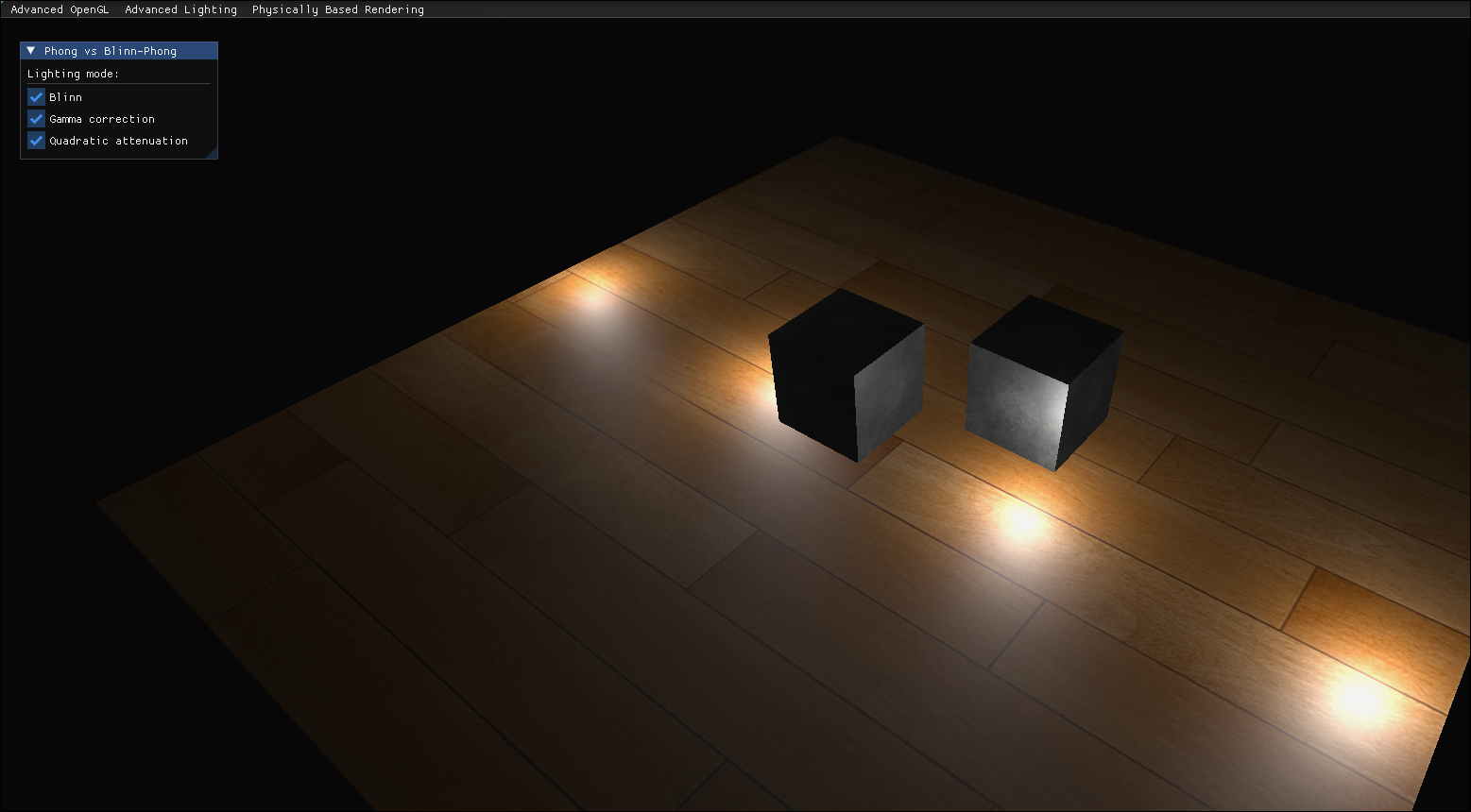Open the Advanced Lighting menu
The height and width of the screenshot is (812, 1471).
coord(180,9)
